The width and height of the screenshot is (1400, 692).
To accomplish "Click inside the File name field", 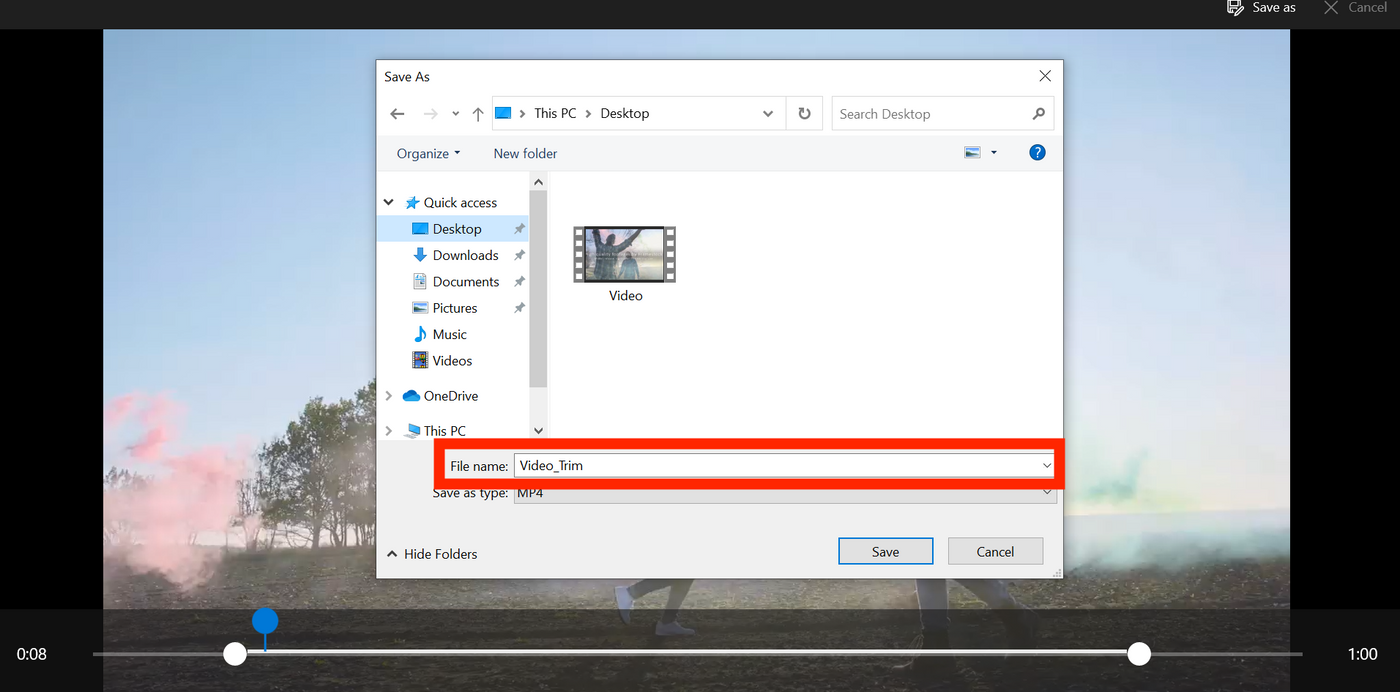I will click(700, 464).
